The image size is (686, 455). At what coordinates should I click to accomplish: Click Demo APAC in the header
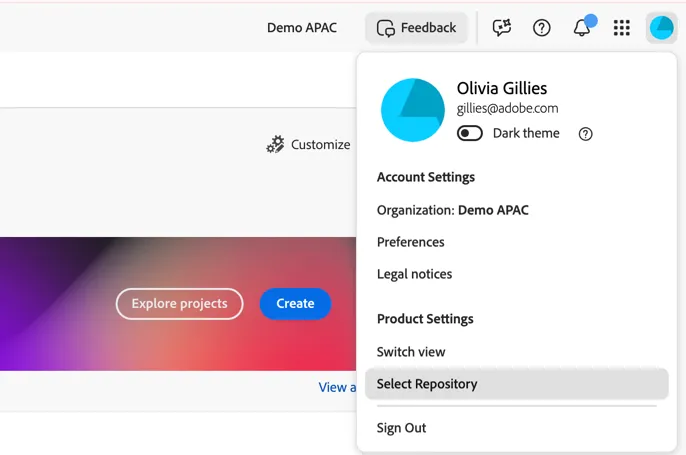click(302, 28)
